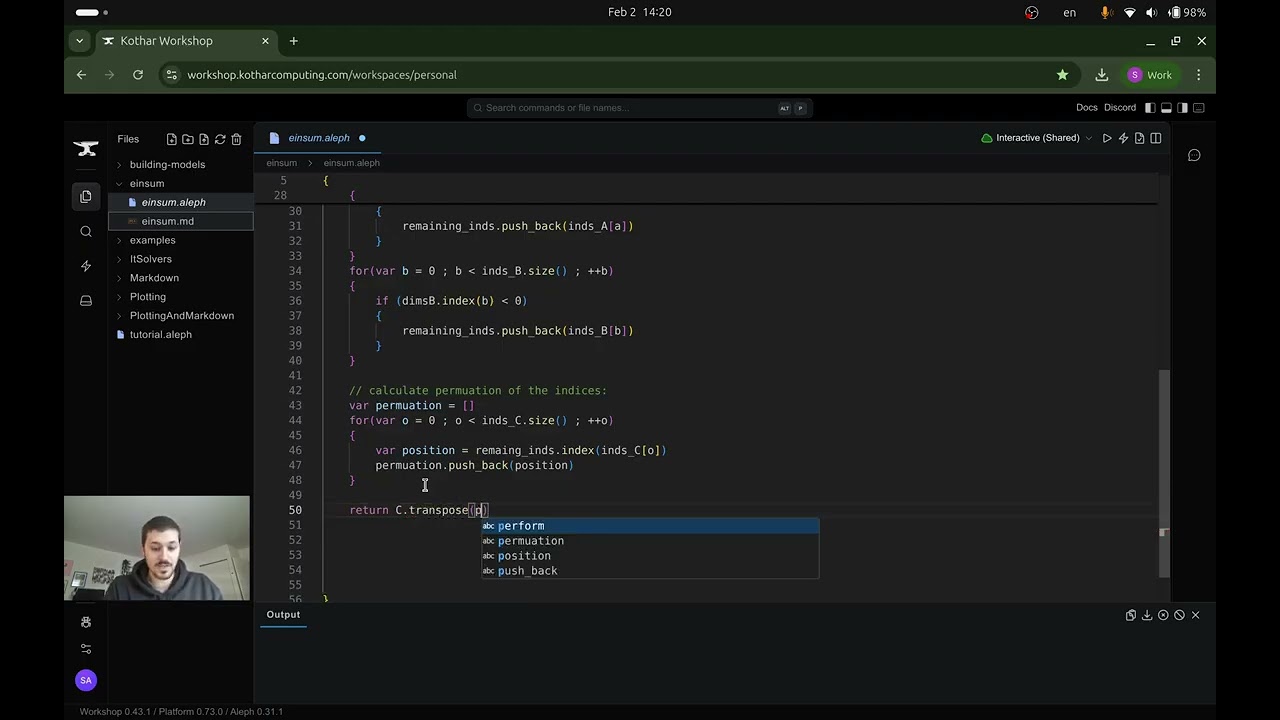Open the bug debug icon in sidebar
Viewport: 1280px width, 720px height.
86,622
